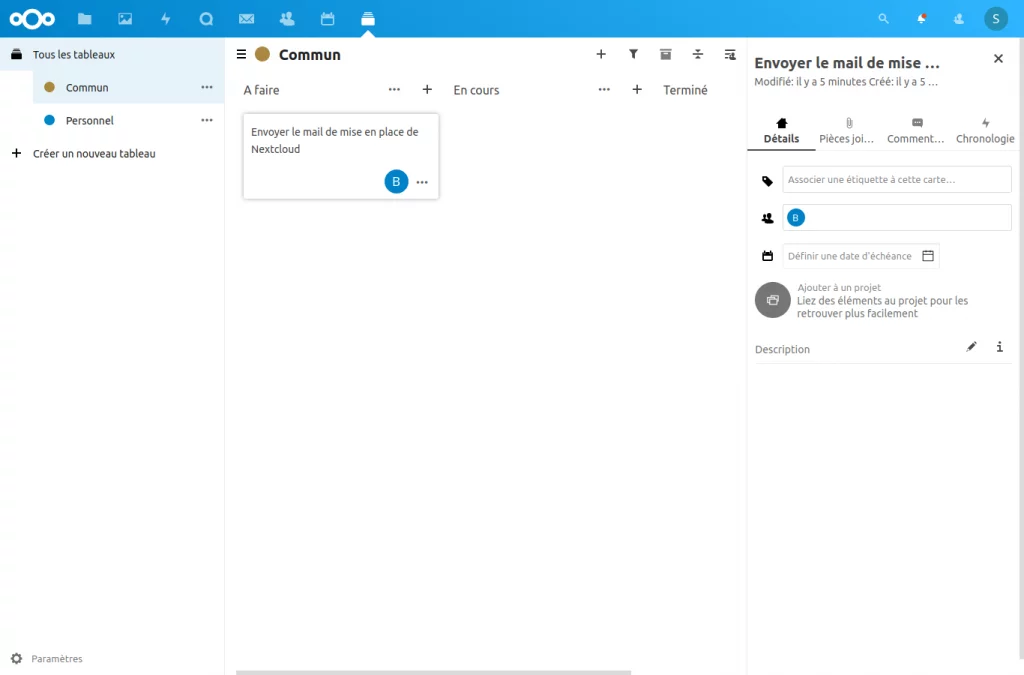
Task: Click the En cours list title
Action: pyautogui.click(x=476, y=90)
